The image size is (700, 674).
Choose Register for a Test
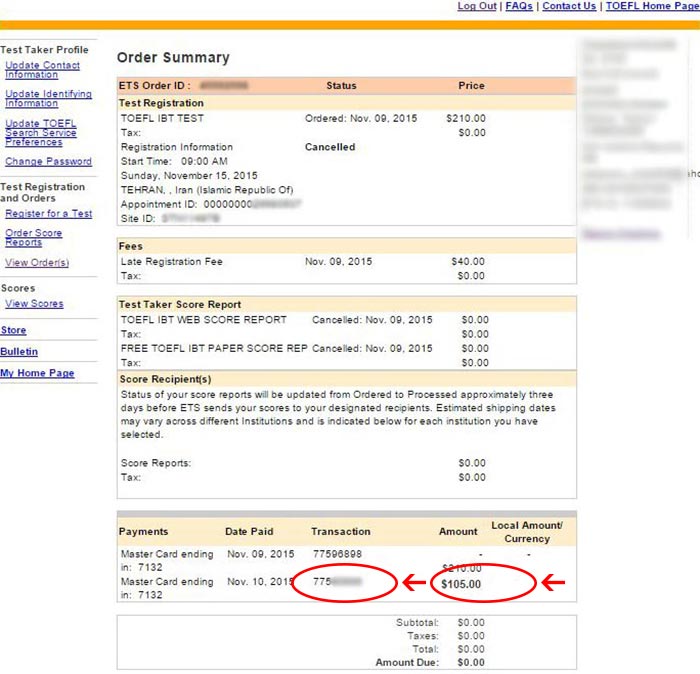click(48, 214)
